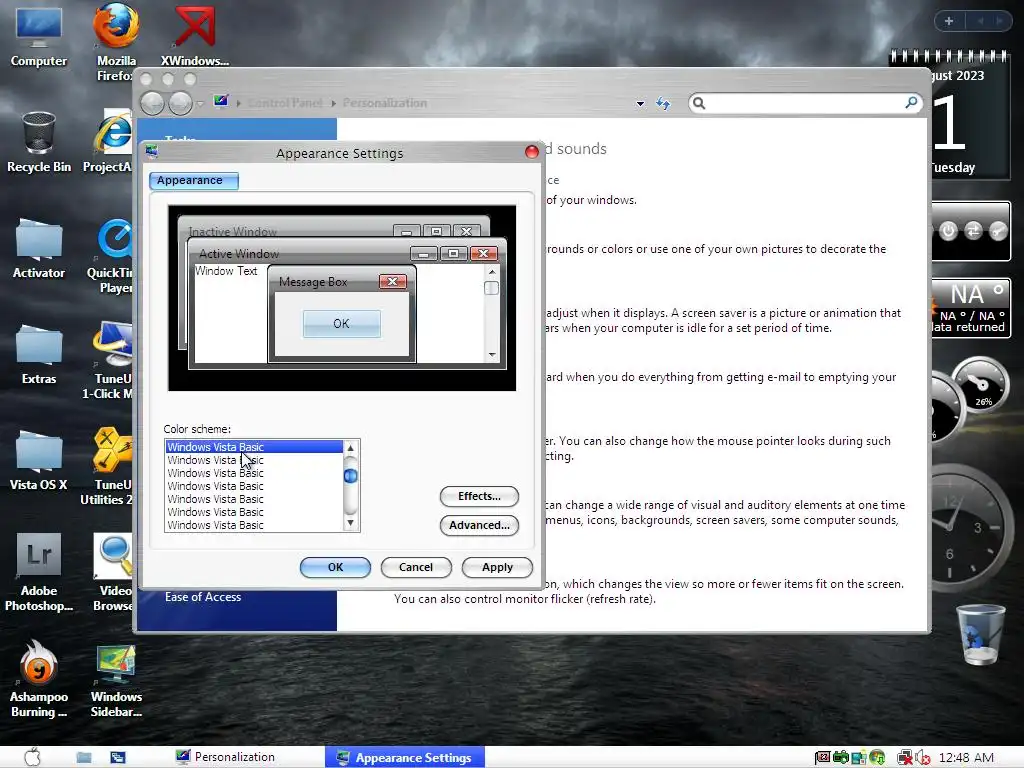Viewport: 1024px width, 768px height.
Task: Click the switch-user arrows gadget button
Action: click(973, 231)
